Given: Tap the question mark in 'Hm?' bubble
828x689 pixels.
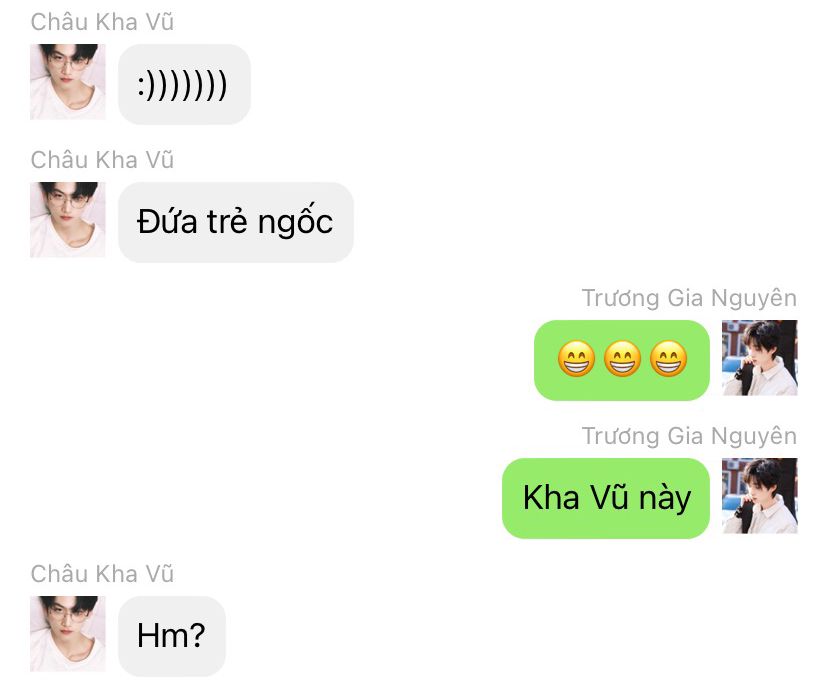Looking at the screenshot, I should coord(196,634).
